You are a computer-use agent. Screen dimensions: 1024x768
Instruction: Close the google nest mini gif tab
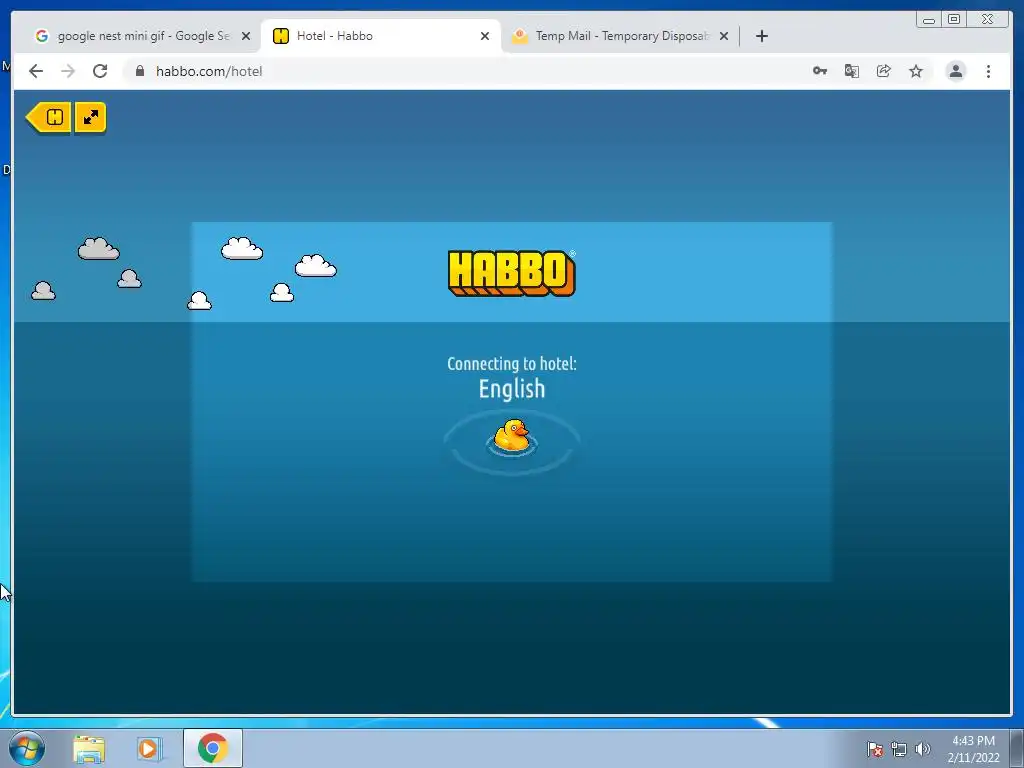[x=246, y=36]
